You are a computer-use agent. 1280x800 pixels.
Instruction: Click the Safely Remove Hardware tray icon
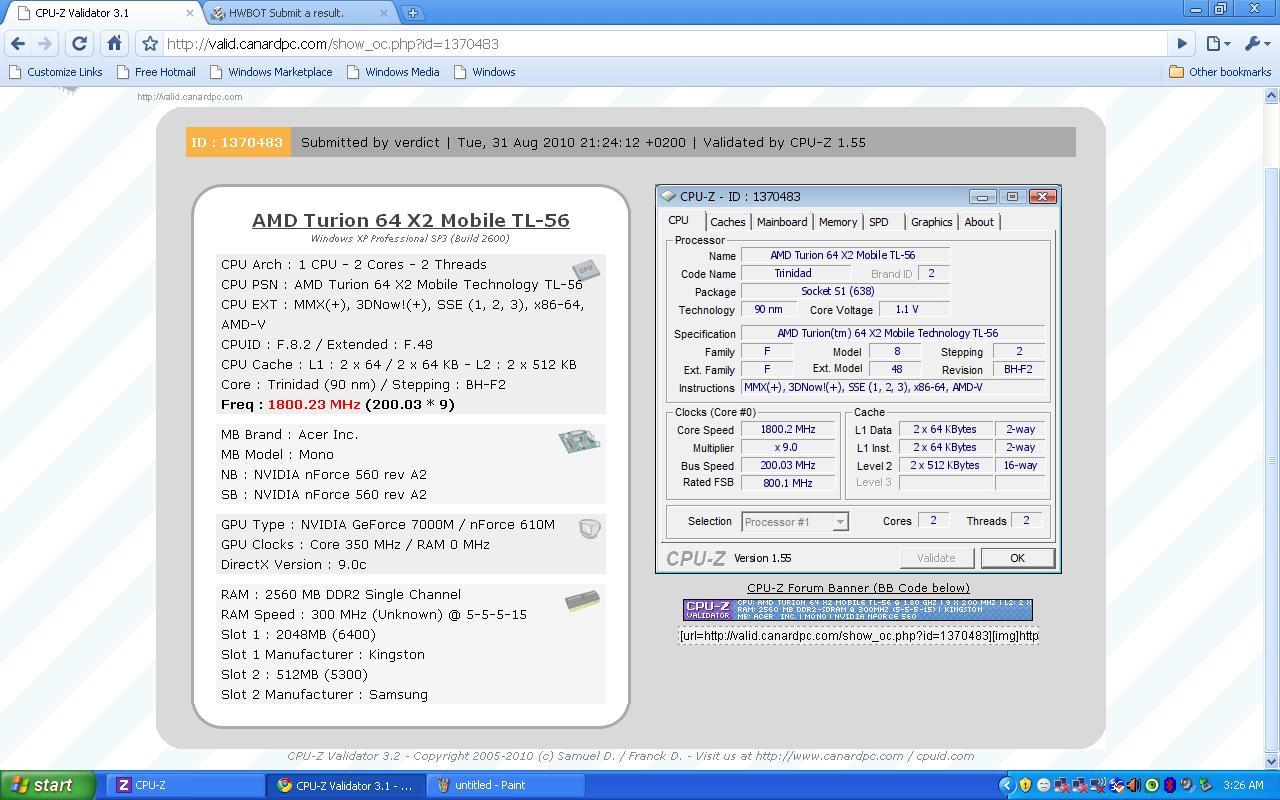coord(1205,785)
